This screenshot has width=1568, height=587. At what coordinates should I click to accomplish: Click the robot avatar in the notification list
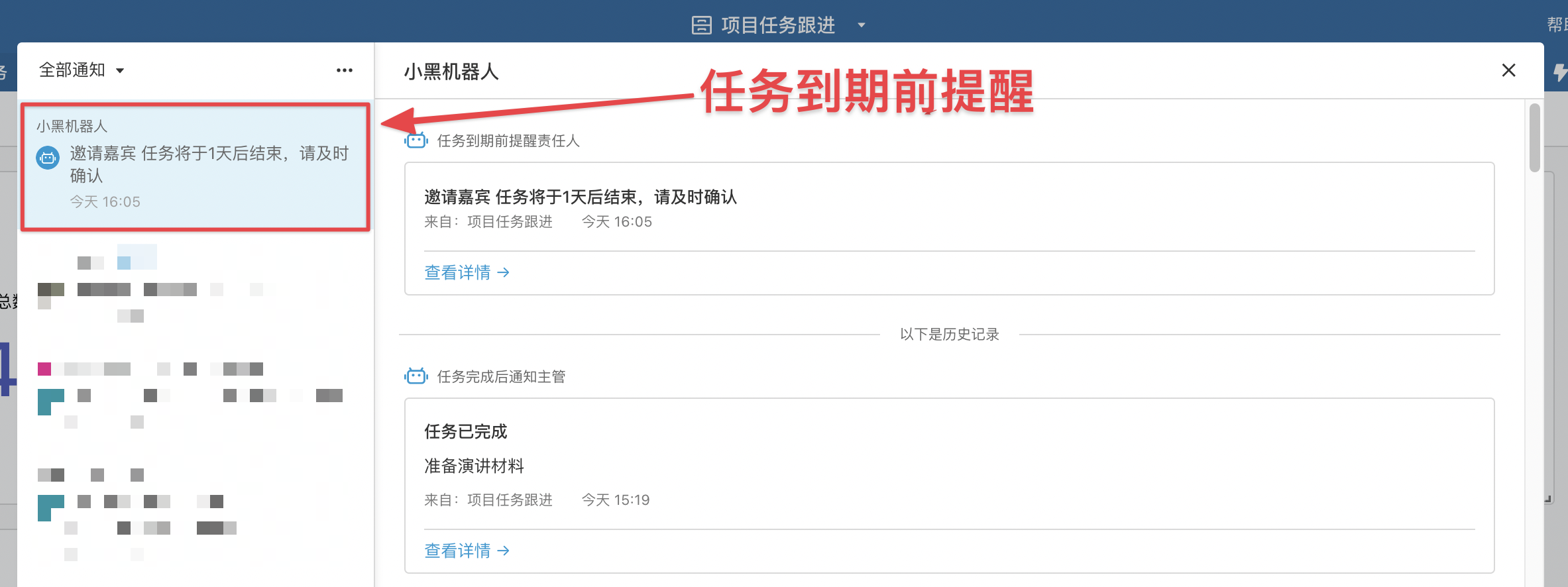point(48,158)
